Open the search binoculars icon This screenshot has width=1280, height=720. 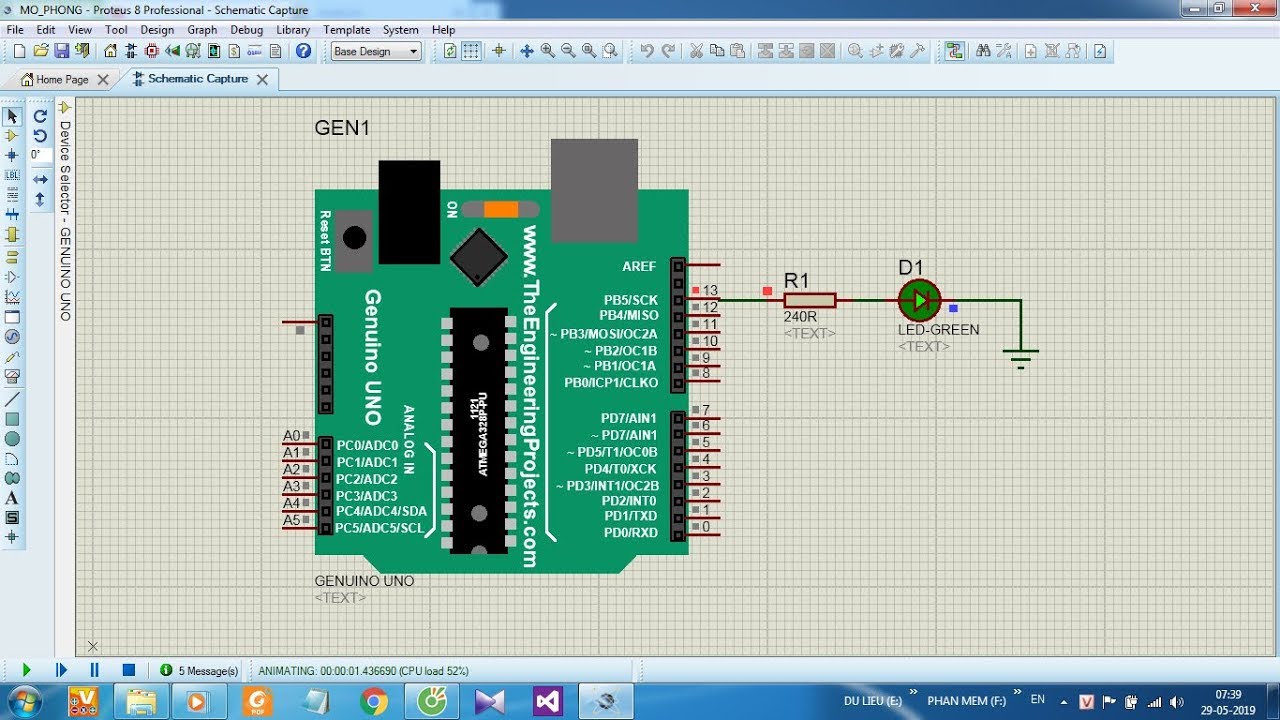tap(983, 51)
